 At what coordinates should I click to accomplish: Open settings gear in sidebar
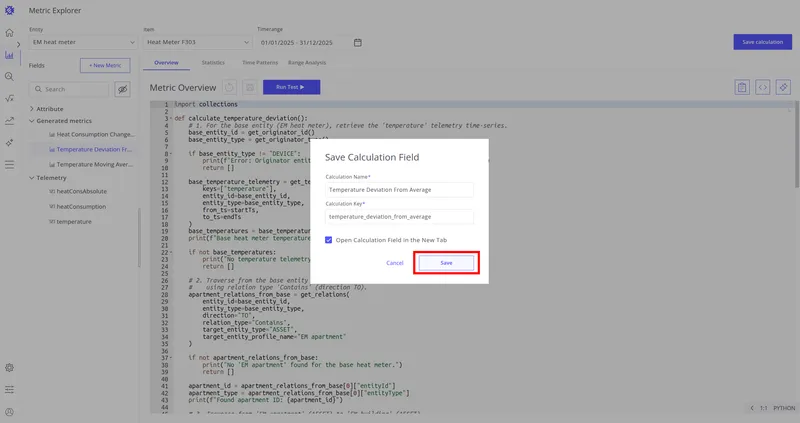(x=9, y=367)
